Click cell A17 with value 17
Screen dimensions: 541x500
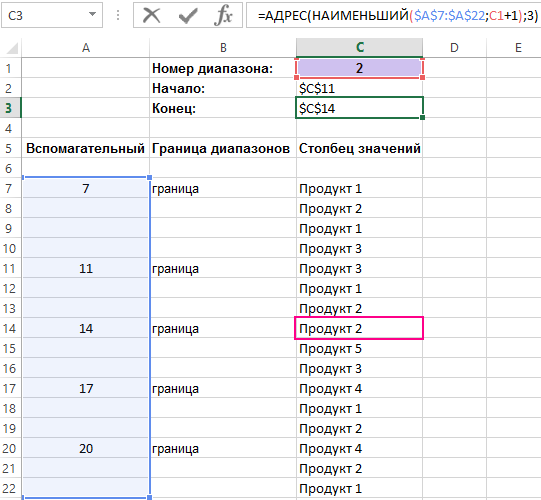[86, 388]
